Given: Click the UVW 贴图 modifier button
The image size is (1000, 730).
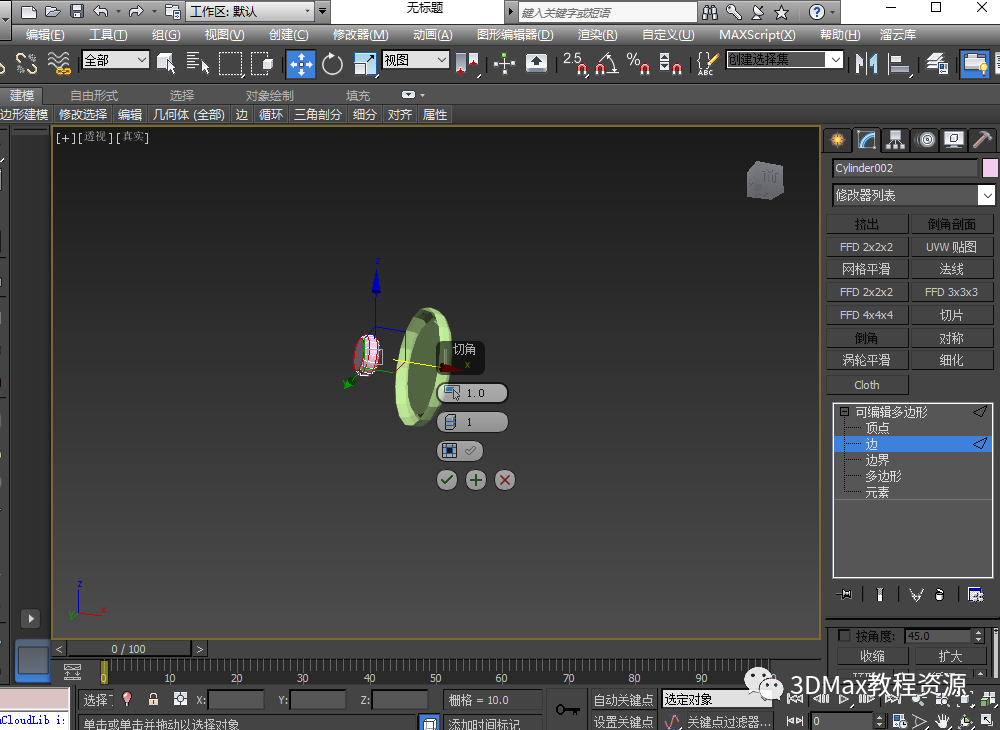Looking at the screenshot, I should click(x=951, y=247).
